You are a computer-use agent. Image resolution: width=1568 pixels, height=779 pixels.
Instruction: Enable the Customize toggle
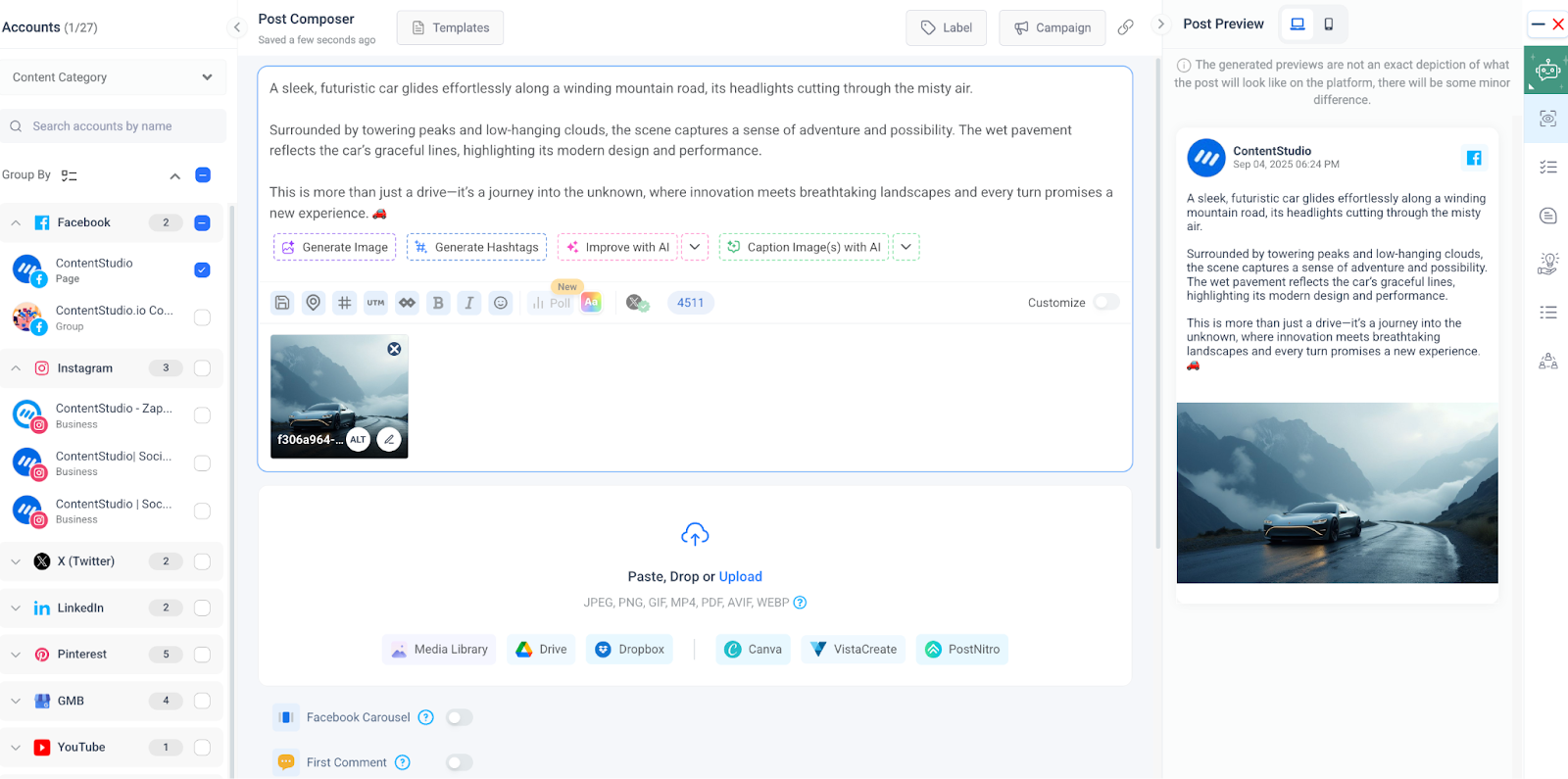pos(1106,302)
